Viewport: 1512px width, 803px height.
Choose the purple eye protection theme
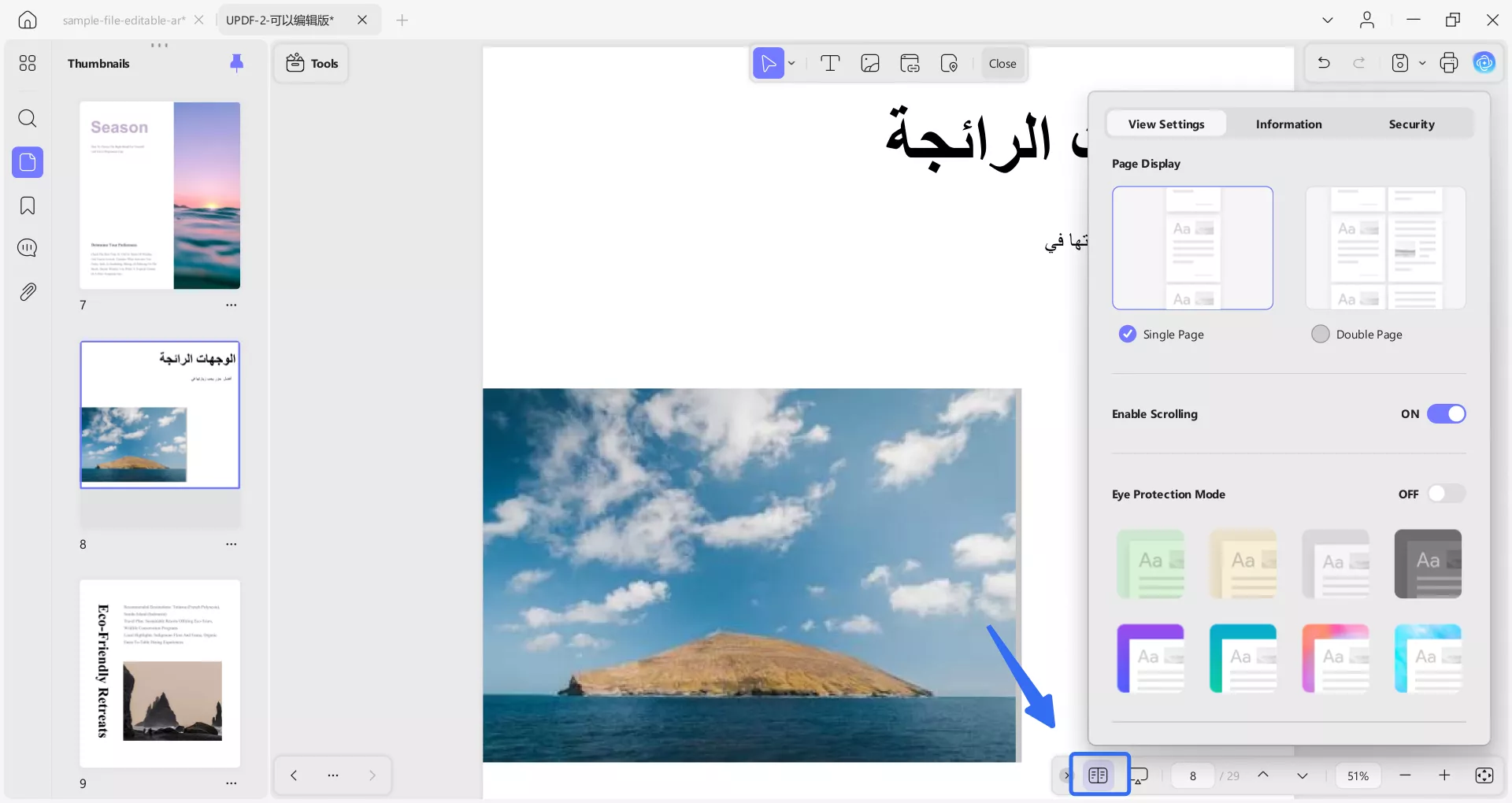(x=1151, y=658)
